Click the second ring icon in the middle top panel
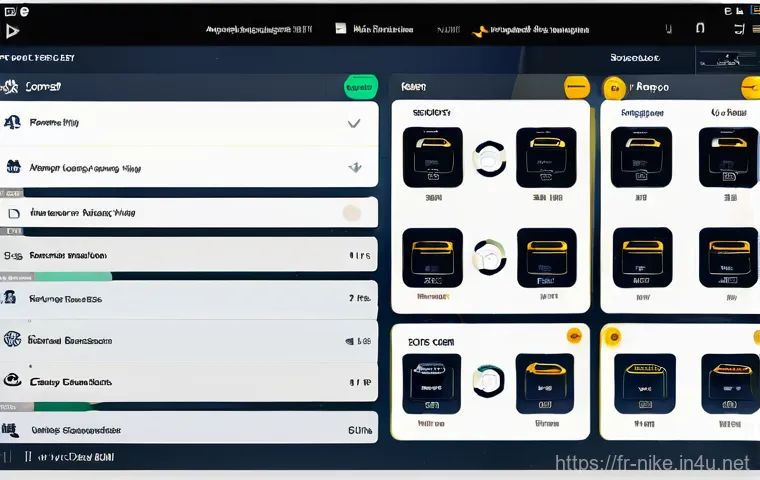 pyautogui.click(x=489, y=257)
